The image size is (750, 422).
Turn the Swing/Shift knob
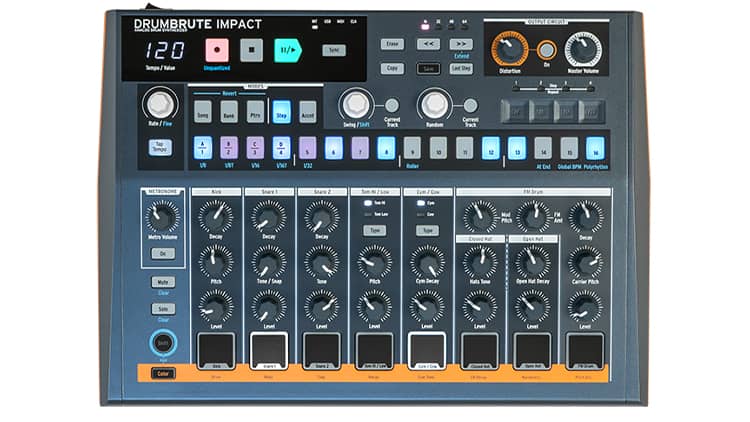pos(356,104)
